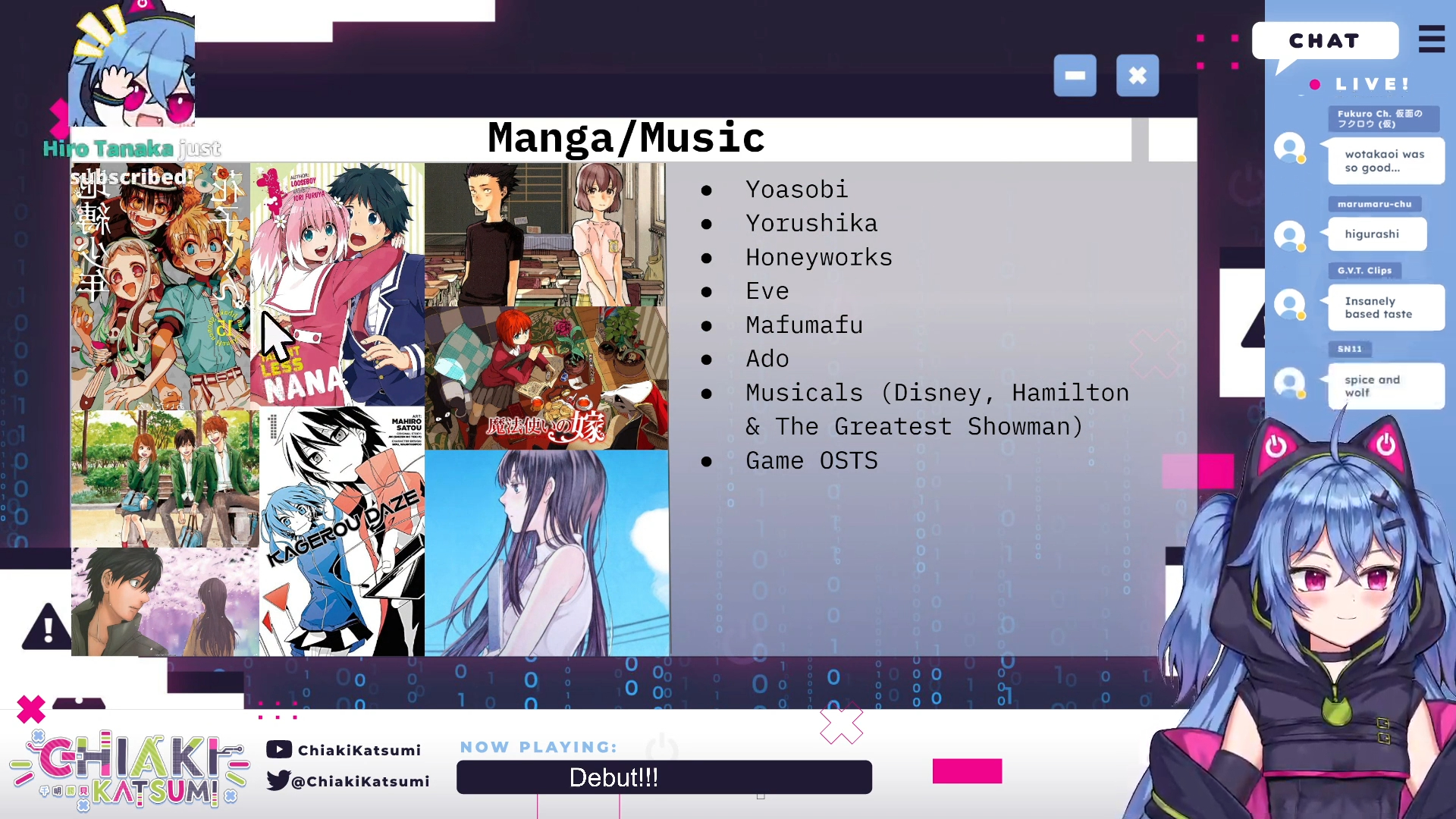Click the chat username Fukuro Ch.
Screen dimensions: 1456x819
tap(1383, 118)
